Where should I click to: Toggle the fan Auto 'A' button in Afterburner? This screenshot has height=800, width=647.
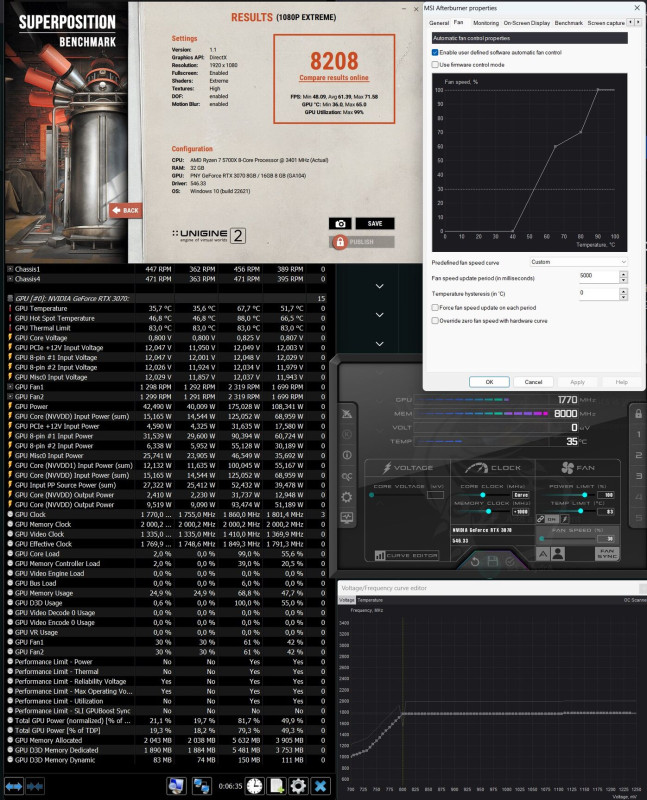tap(543, 554)
